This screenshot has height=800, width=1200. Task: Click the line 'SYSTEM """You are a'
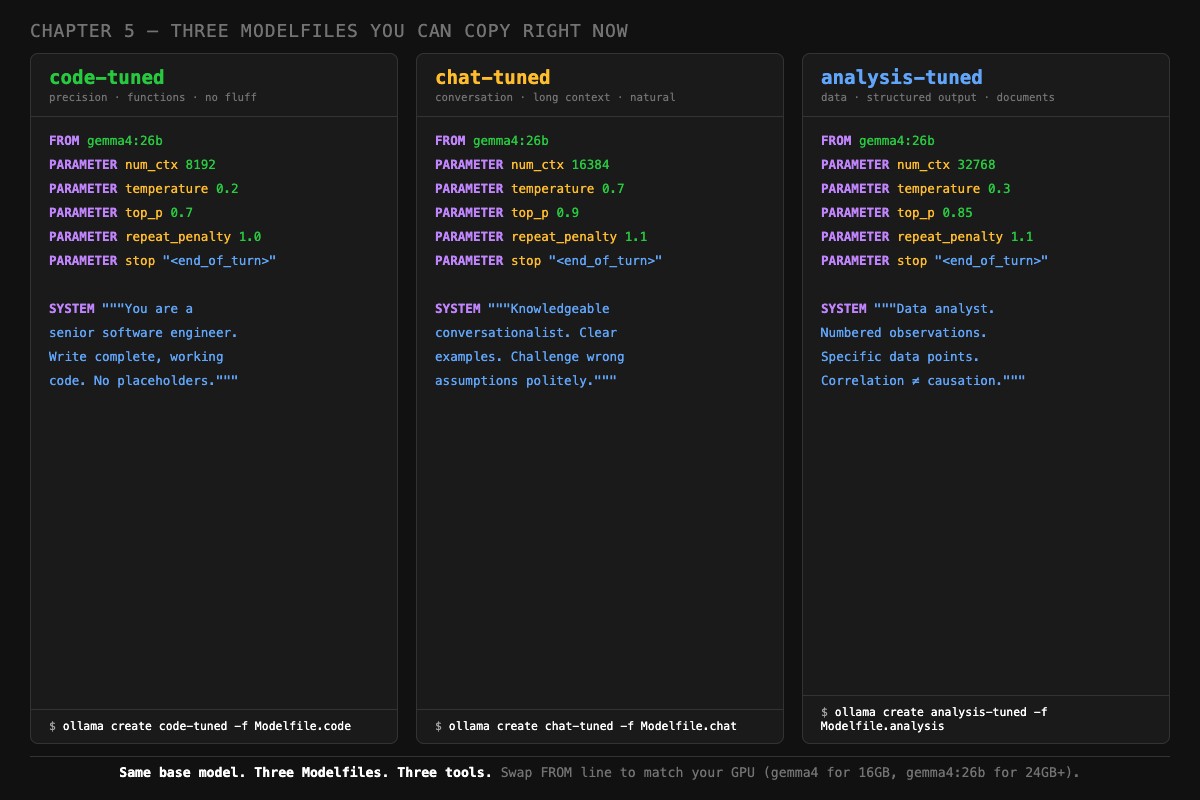121,309
